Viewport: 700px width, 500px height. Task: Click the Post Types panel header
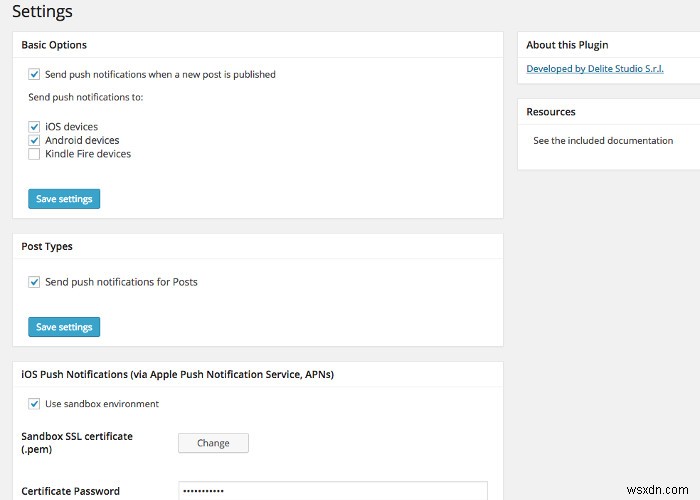[x=258, y=246]
